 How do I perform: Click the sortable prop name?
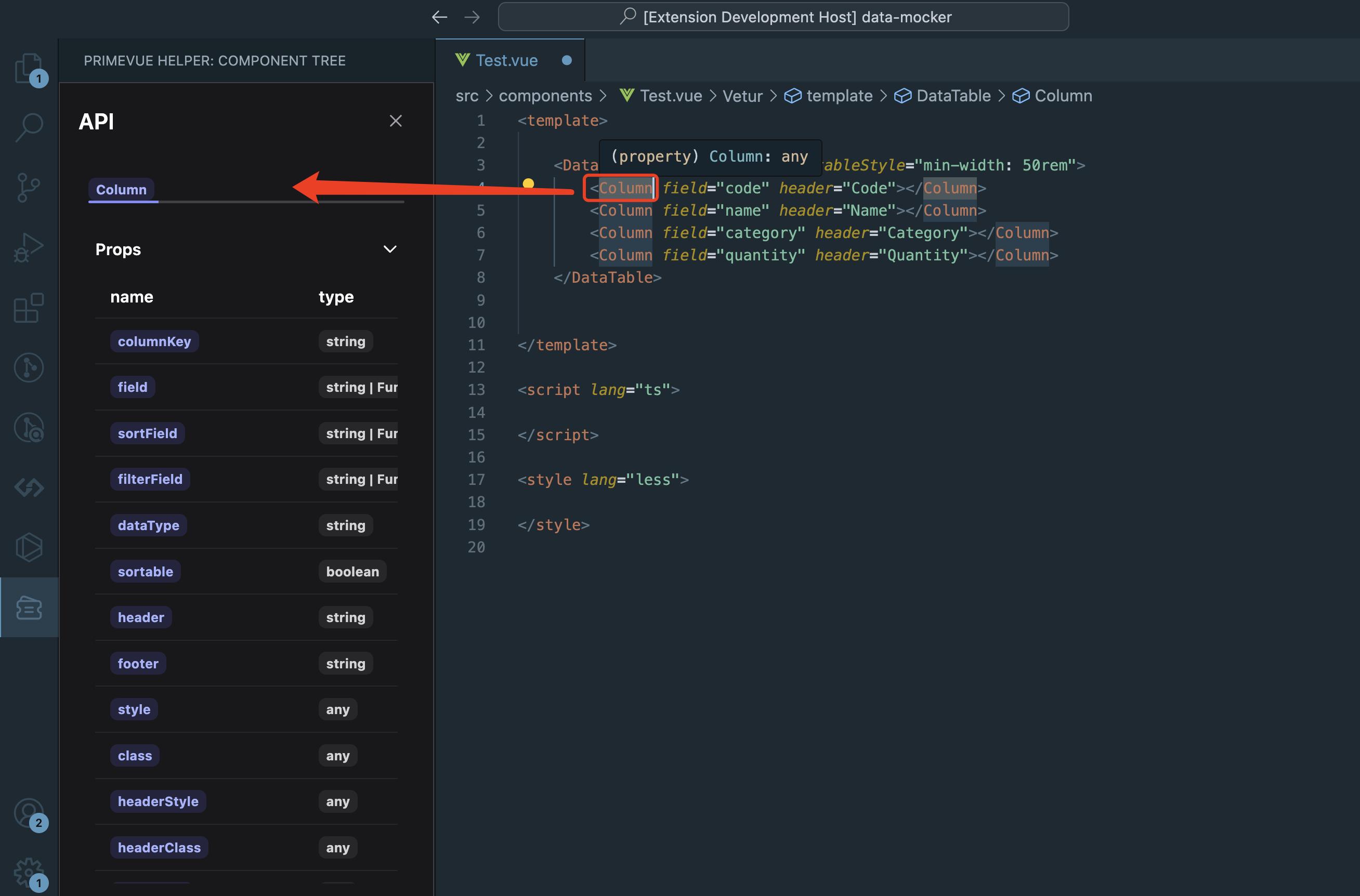[145, 571]
